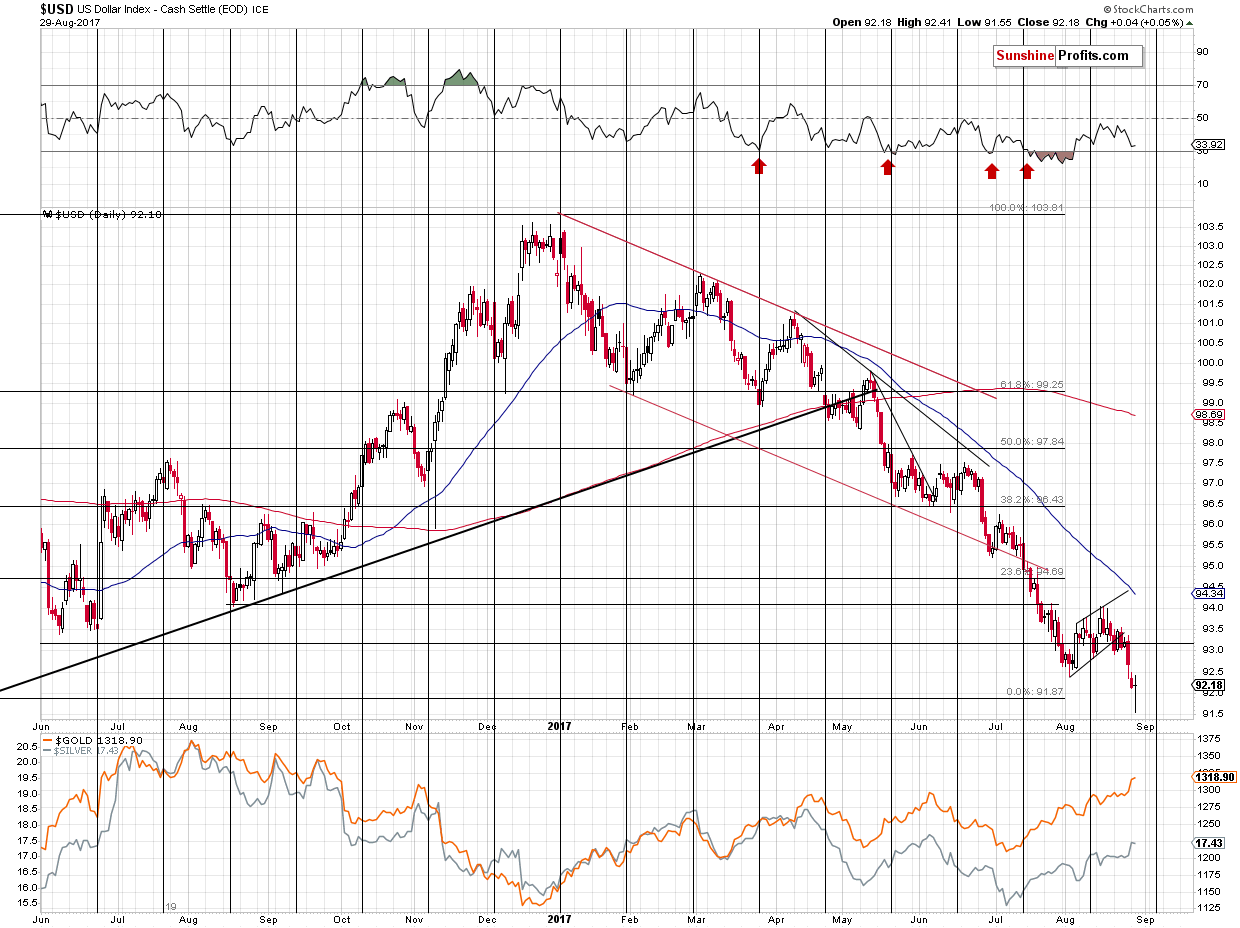The height and width of the screenshot is (928, 1240).
Task: Select the 61.8%: 99.25 Fibonacci label
Action: pyautogui.click(x=1031, y=384)
